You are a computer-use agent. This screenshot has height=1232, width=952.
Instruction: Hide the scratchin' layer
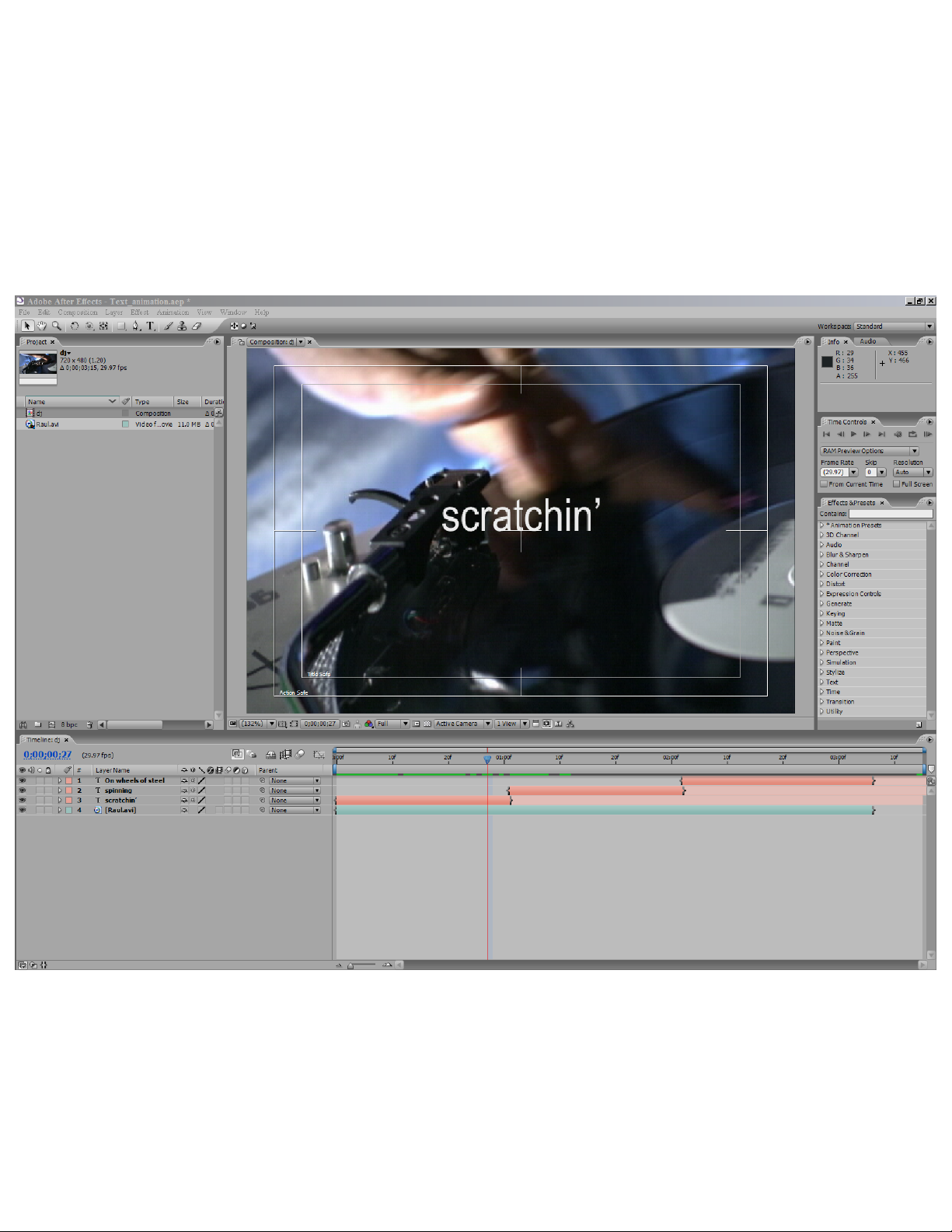tap(22, 800)
